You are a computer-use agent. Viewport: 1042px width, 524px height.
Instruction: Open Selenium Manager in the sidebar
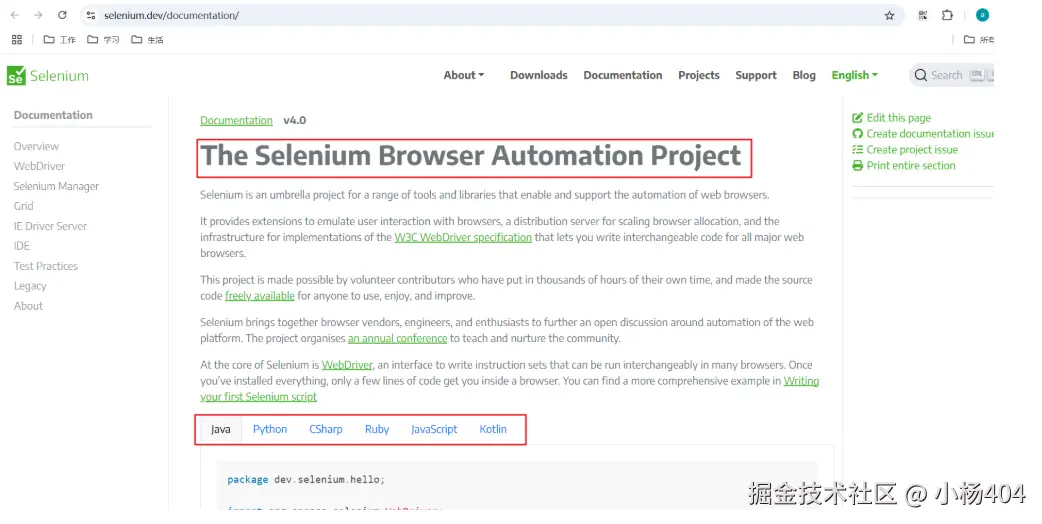56,186
